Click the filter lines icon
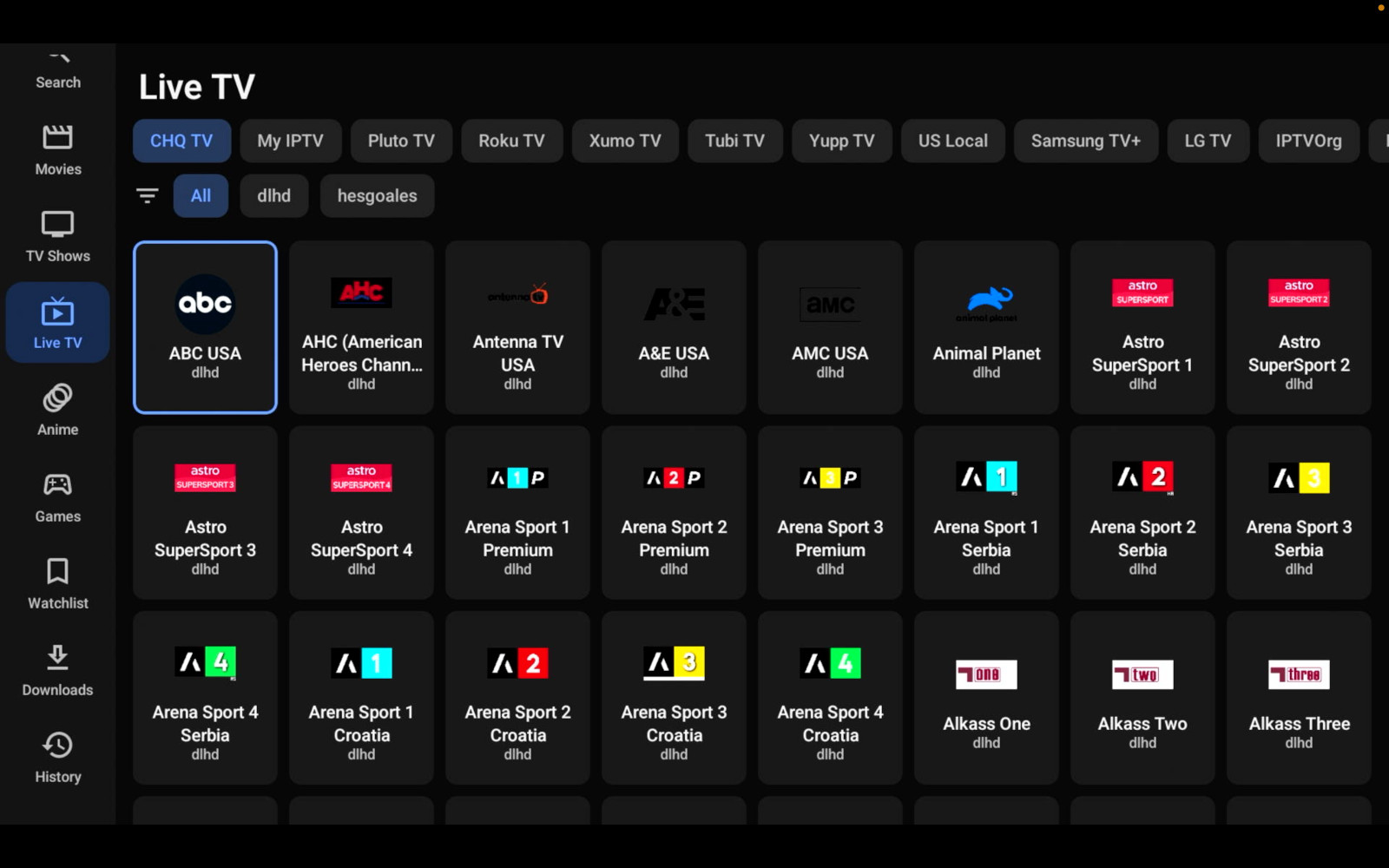1389x868 pixels. click(x=148, y=196)
